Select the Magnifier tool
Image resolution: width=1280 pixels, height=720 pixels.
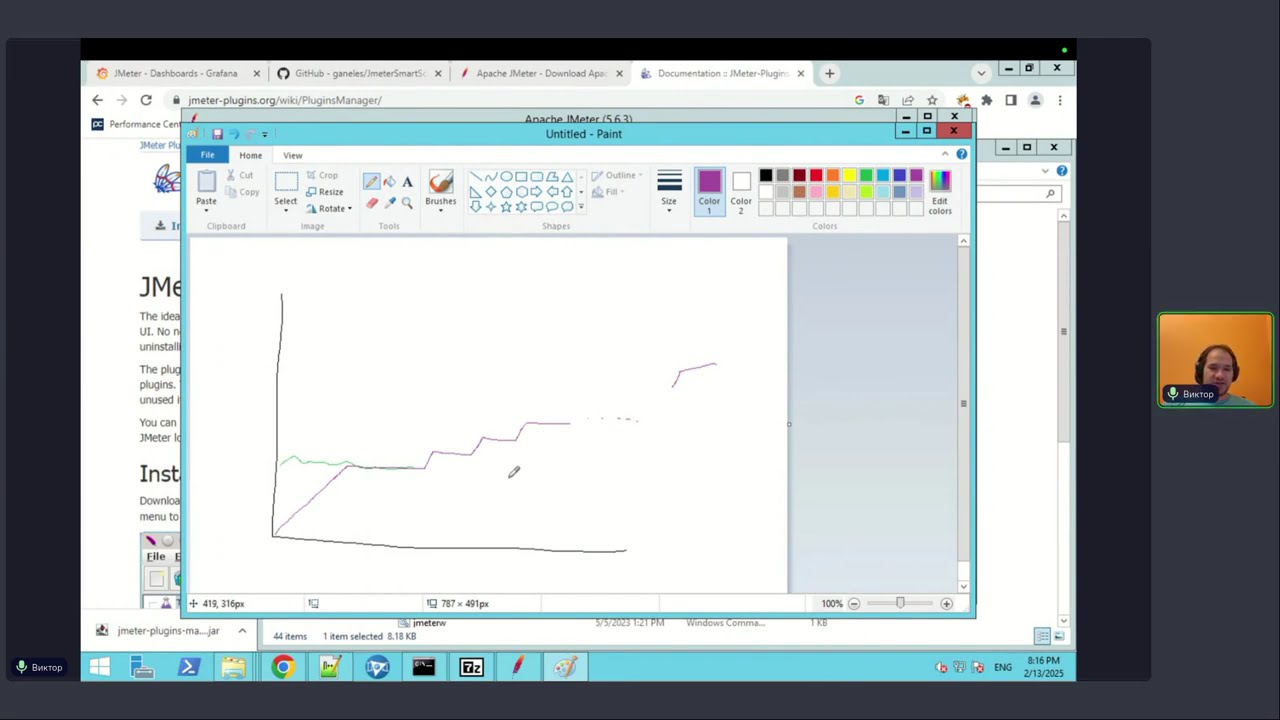point(407,203)
